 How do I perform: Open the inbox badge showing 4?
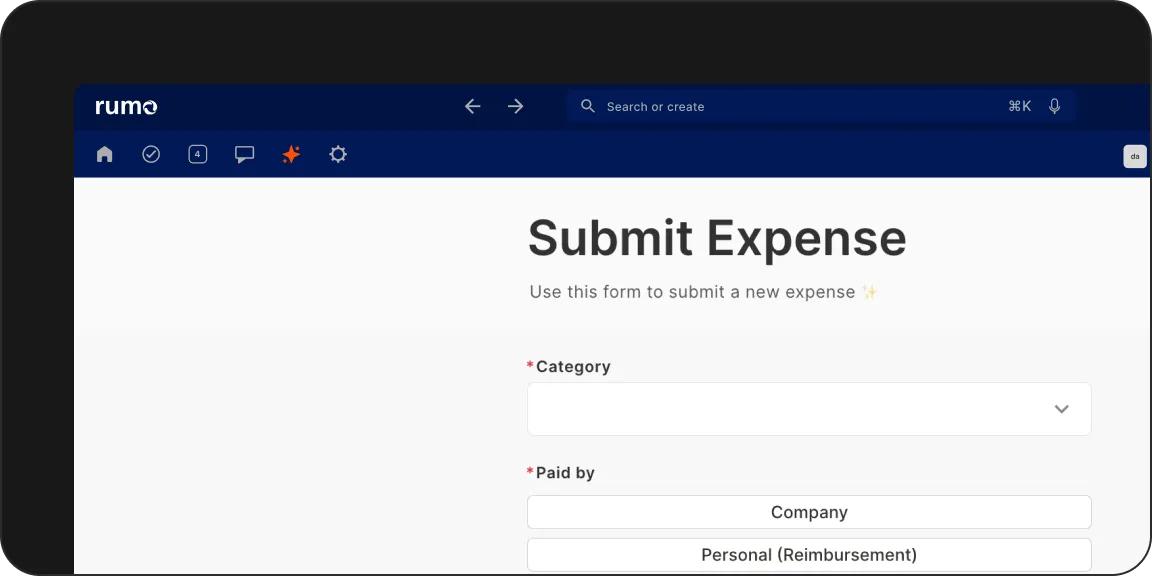click(x=198, y=154)
